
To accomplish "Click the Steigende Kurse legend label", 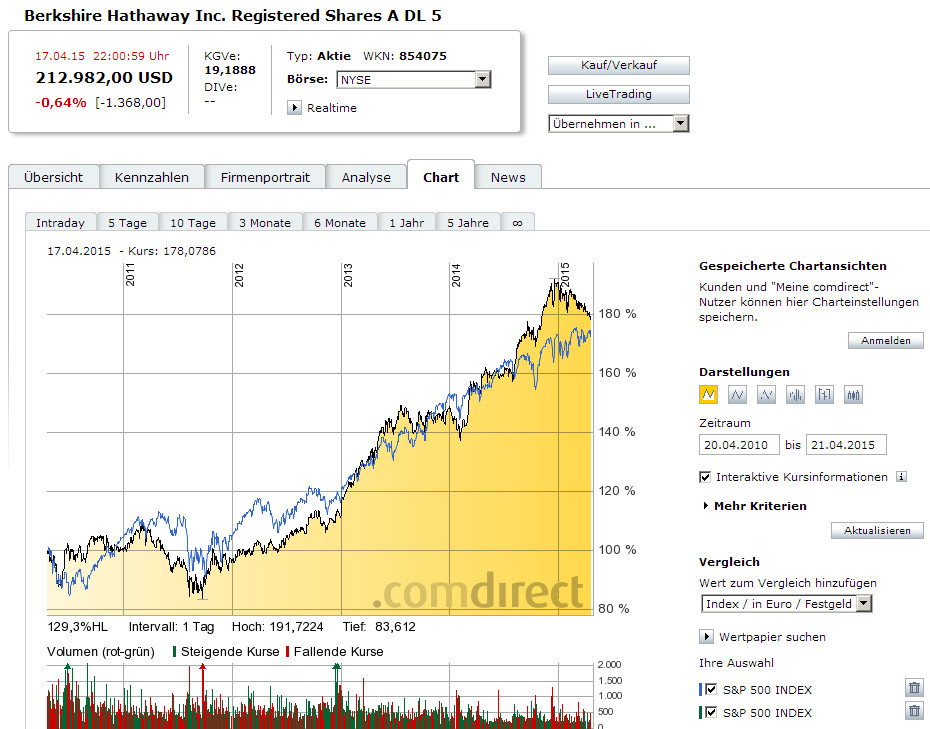I will (x=230, y=651).
